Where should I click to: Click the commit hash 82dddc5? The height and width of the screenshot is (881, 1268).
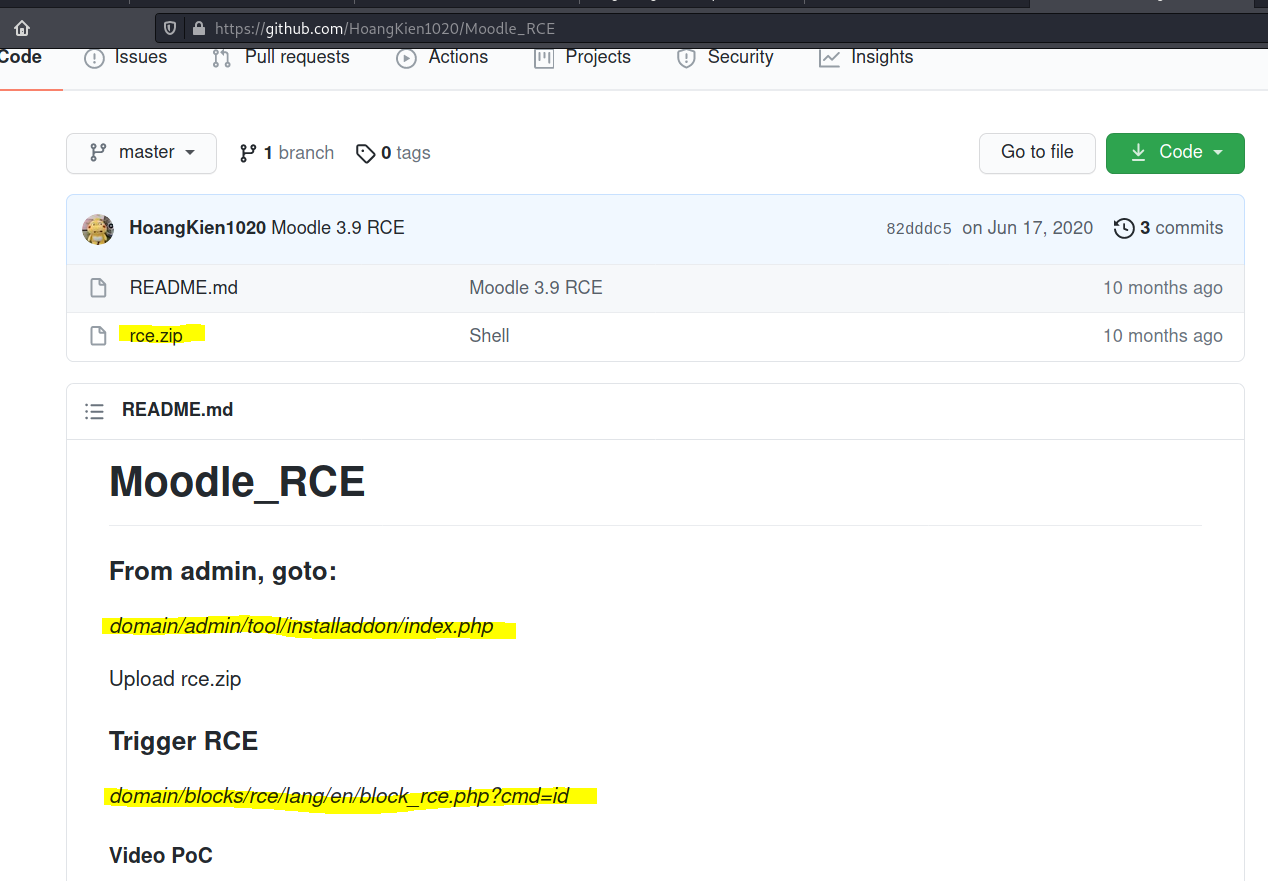pyautogui.click(x=918, y=228)
